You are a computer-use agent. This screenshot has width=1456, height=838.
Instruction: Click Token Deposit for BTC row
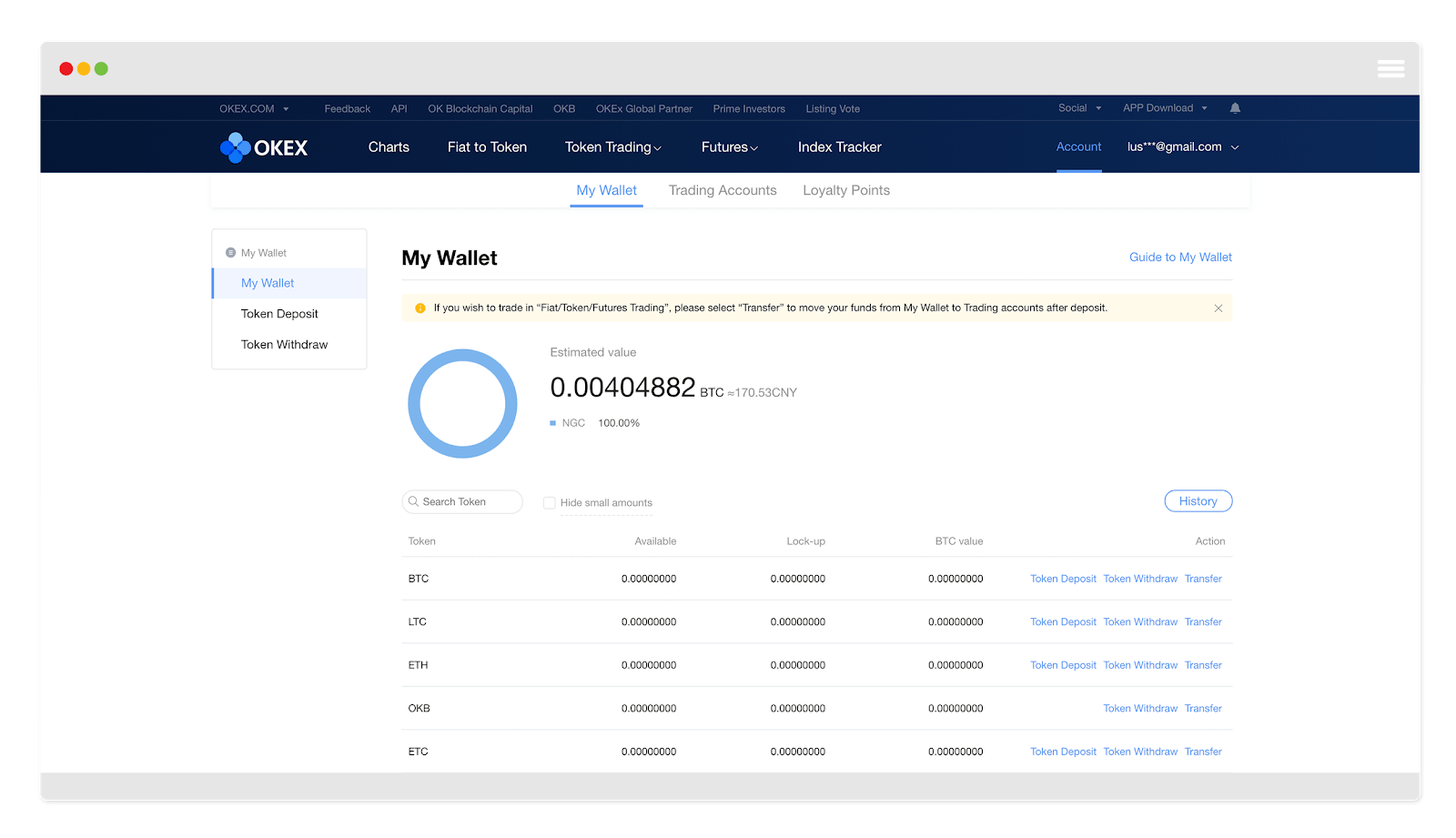point(1063,579)
